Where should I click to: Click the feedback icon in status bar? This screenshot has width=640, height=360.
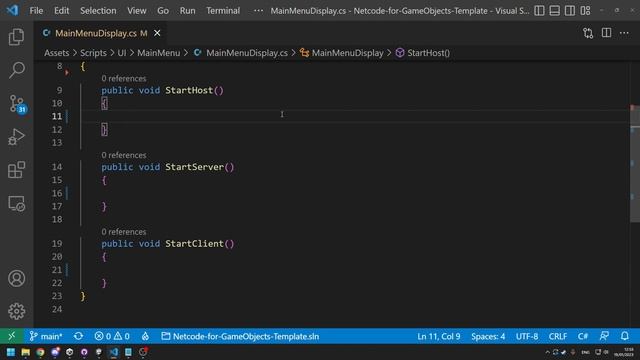(604, 336)
